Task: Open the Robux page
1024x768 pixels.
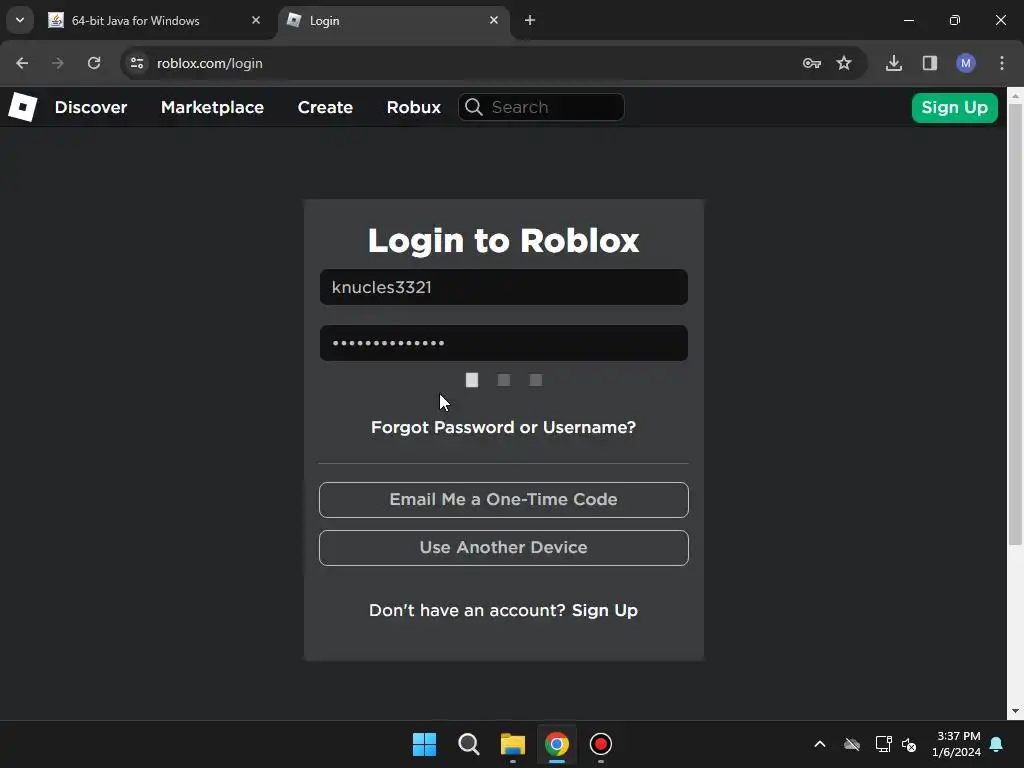Action: (x=413, y=107)
